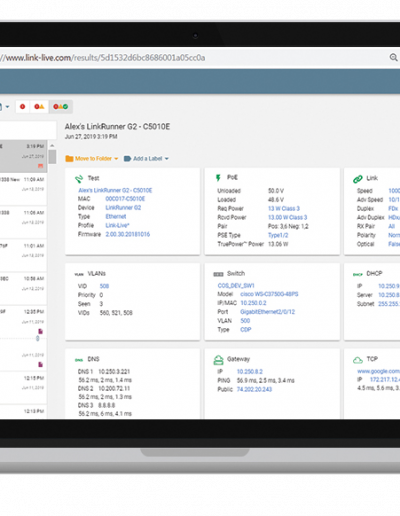400x516 pixels.
Task: Click red flag icon in 3:19 PM entry
Action: (40, 166)
